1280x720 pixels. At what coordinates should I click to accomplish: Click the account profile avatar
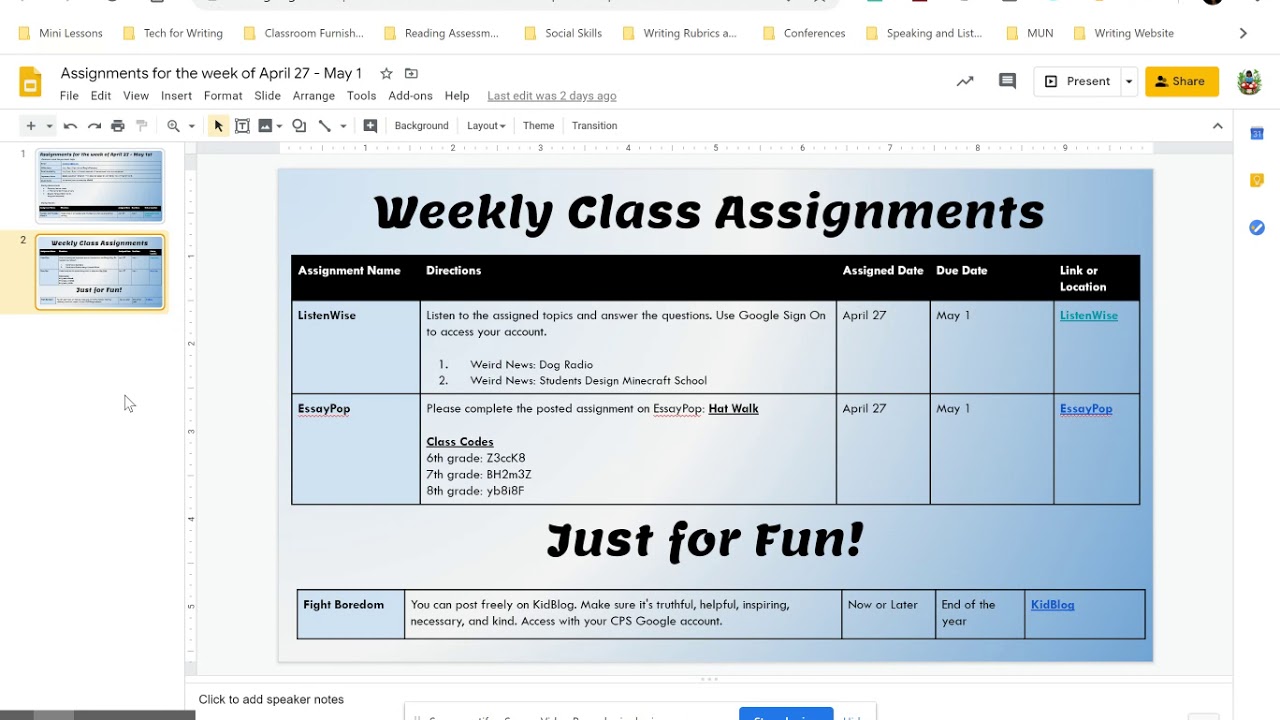(1249, 82)
